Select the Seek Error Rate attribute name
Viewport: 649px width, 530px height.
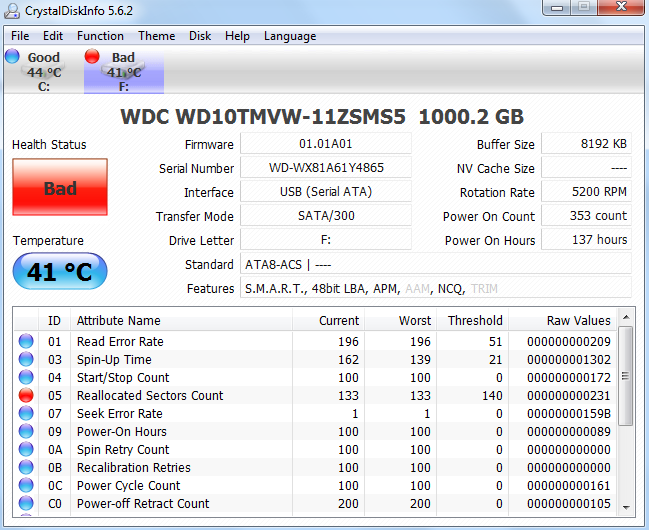click(120, 413)
